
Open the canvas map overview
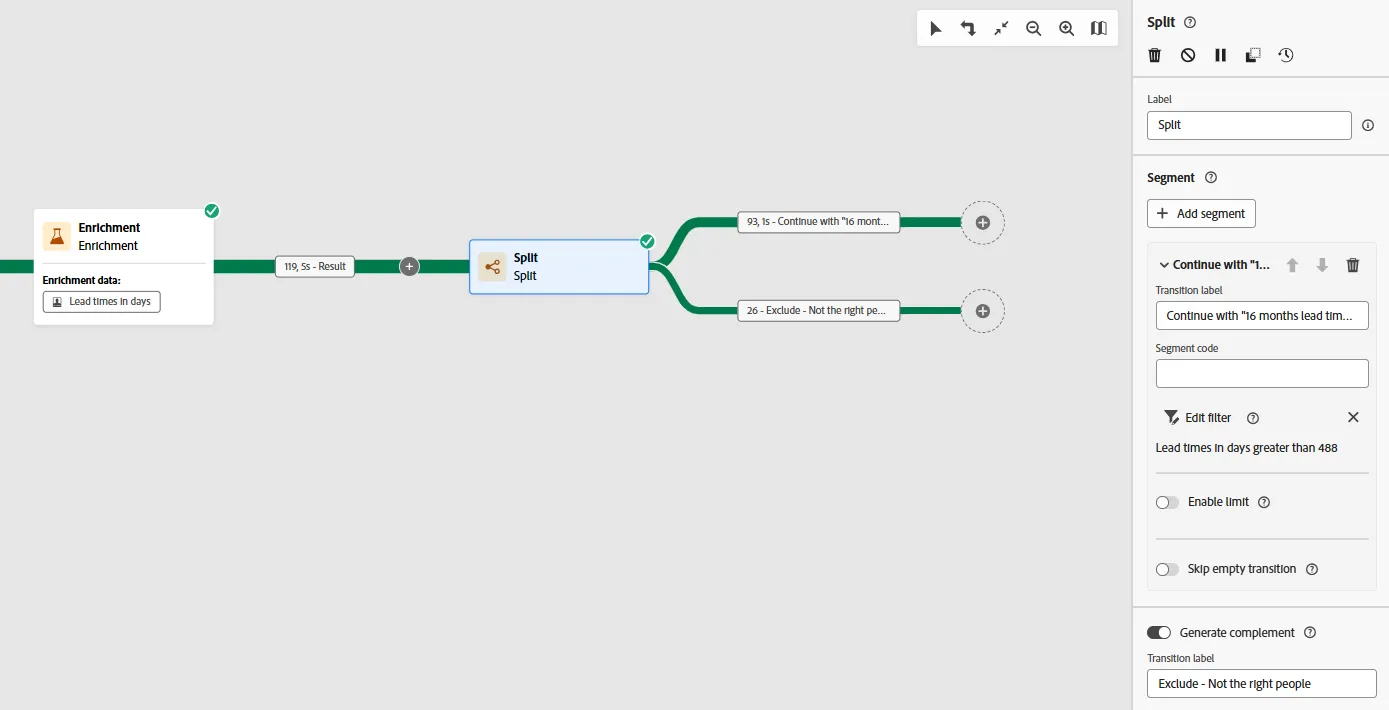point(1099,29)
